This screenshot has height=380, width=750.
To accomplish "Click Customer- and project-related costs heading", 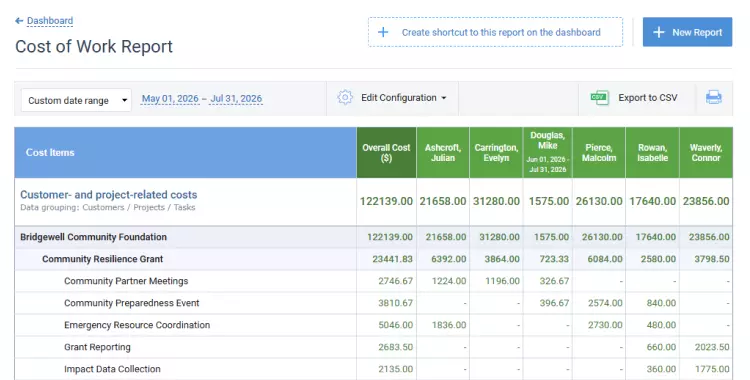I will 109,195.
